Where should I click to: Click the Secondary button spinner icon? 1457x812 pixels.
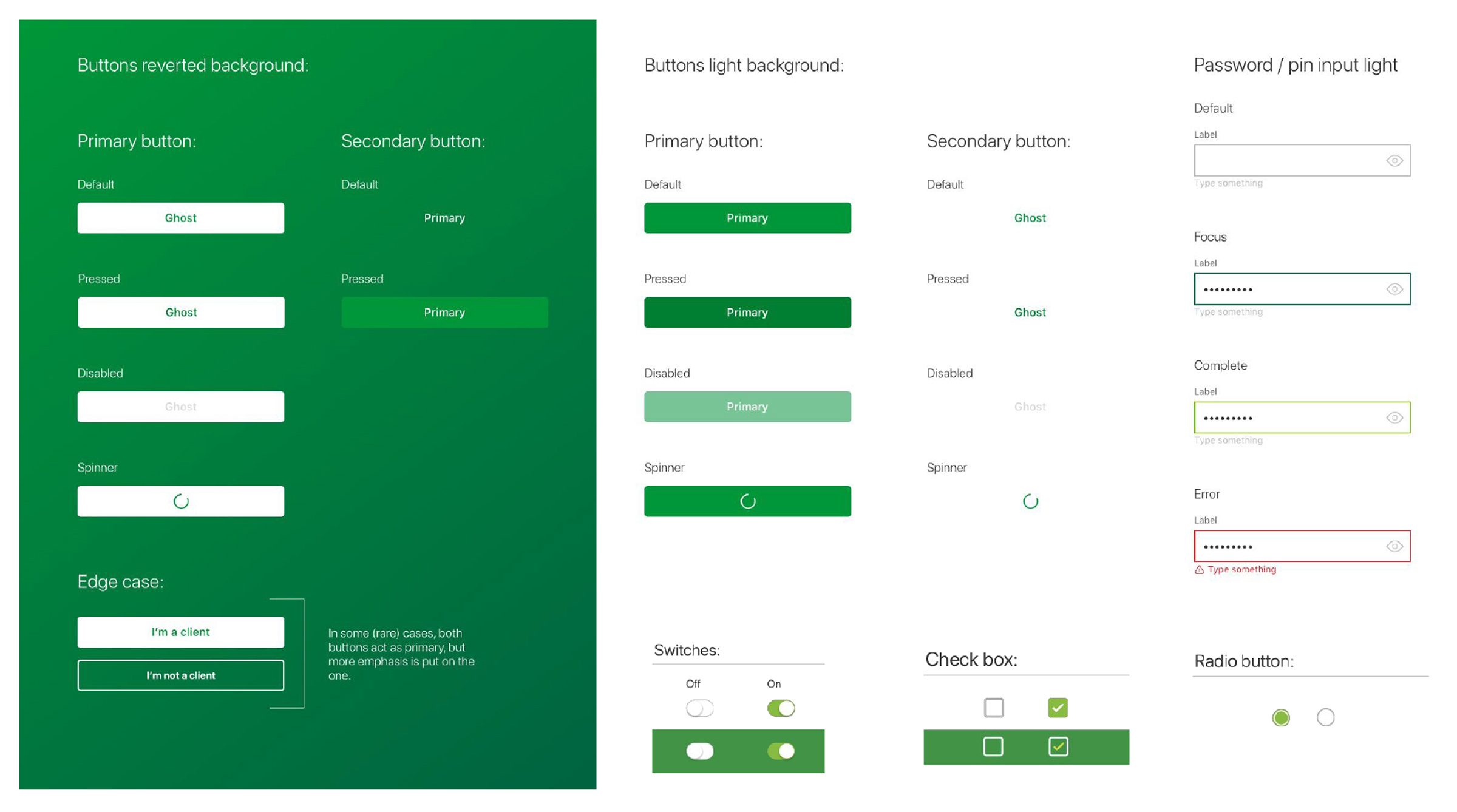pos(1030,502)
